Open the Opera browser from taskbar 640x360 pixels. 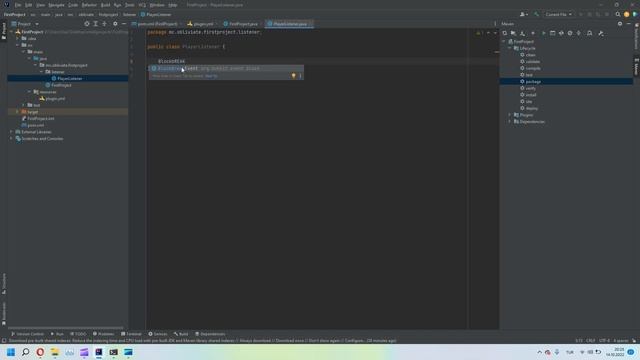point(40,352)
